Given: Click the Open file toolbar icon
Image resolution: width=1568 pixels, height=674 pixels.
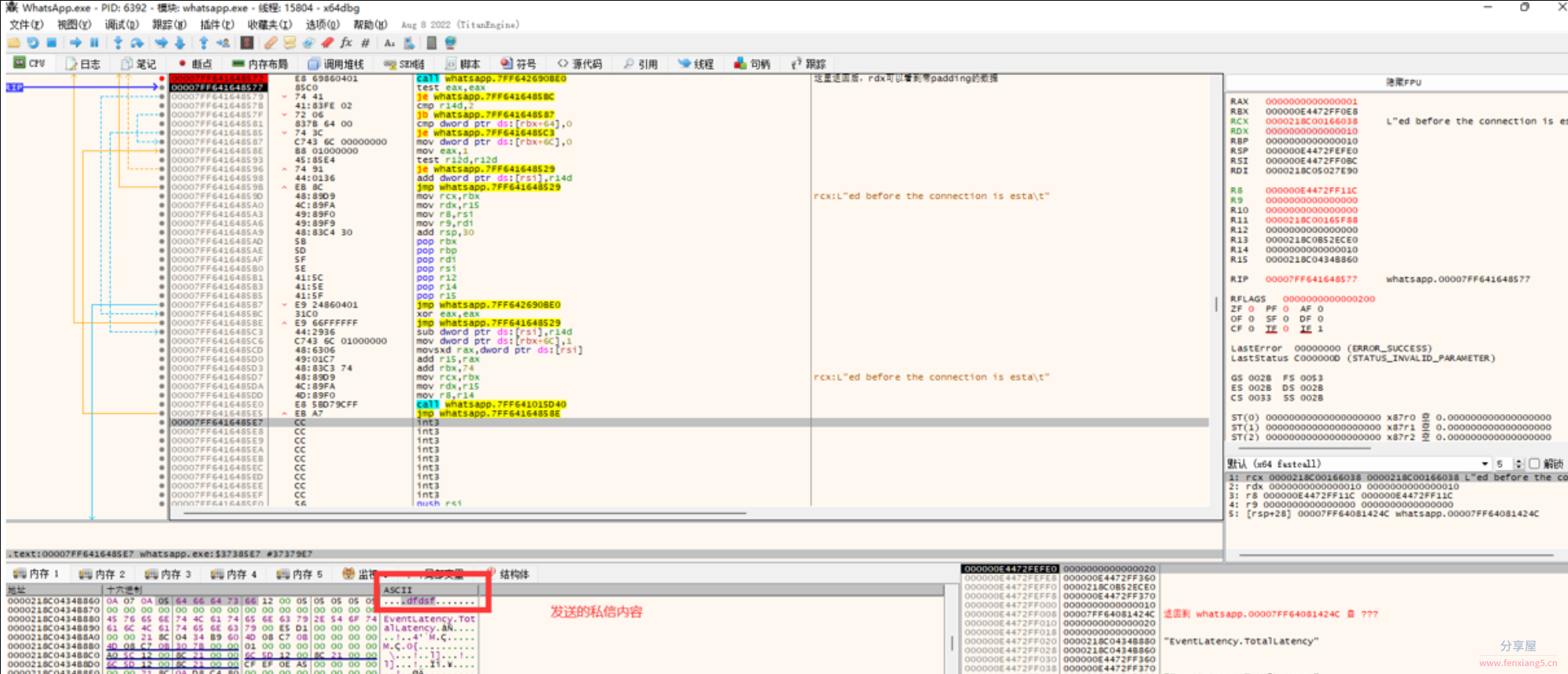Looking at the screenshot, I should [x=14, y=43].
